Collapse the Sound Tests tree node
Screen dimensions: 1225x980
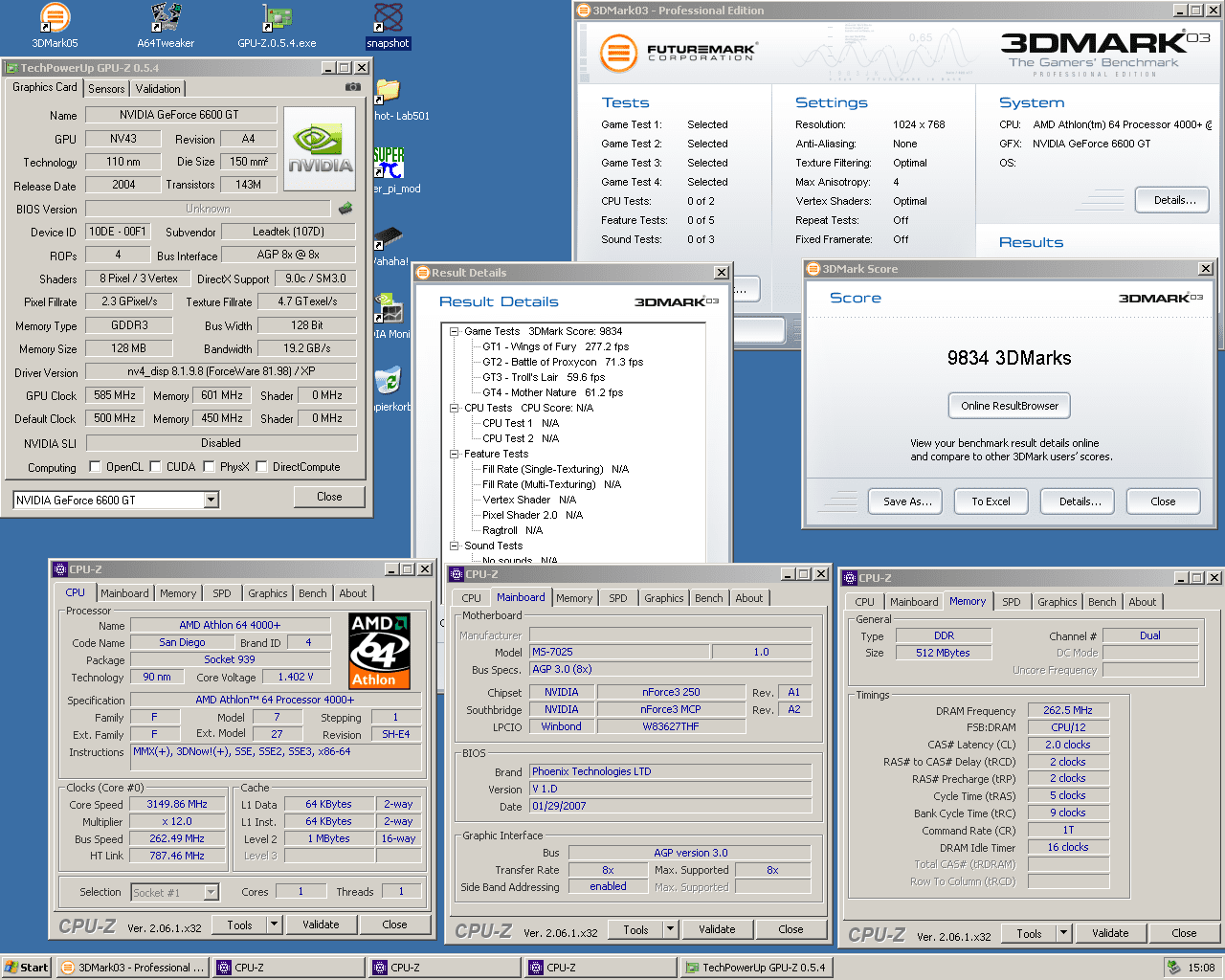point(455,546)
